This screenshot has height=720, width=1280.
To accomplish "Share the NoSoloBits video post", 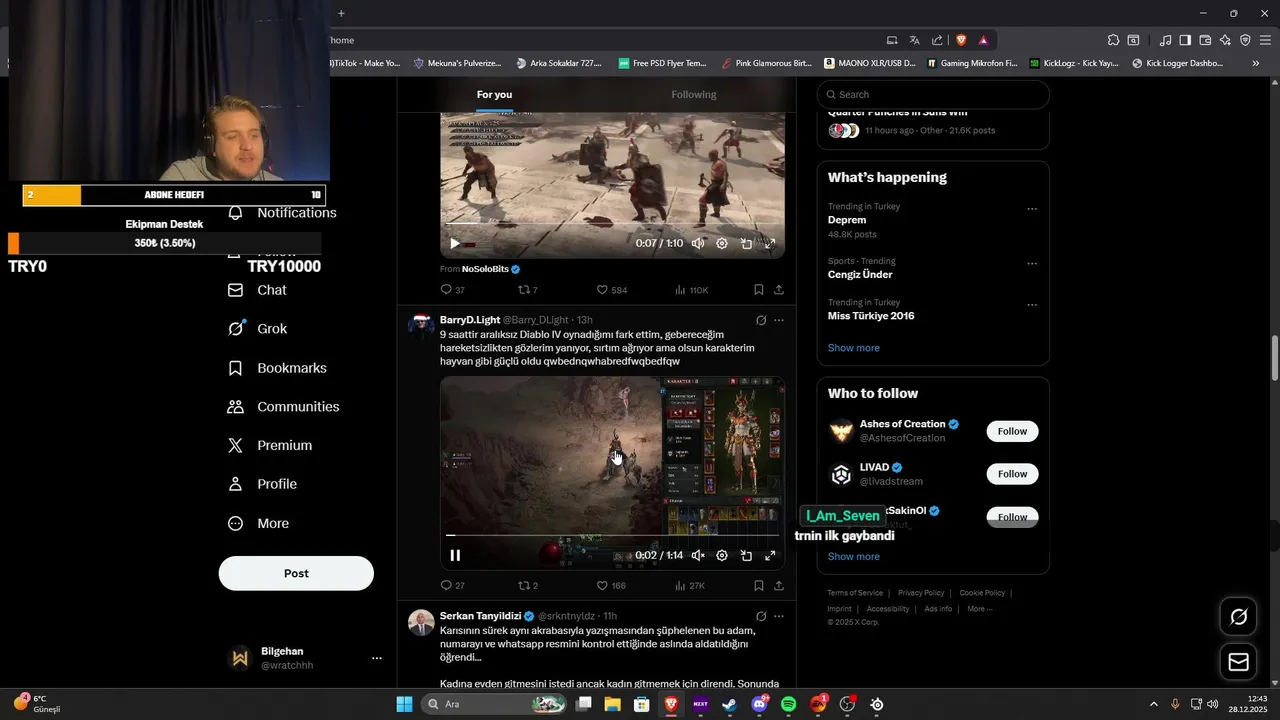I will coord(779,290).
